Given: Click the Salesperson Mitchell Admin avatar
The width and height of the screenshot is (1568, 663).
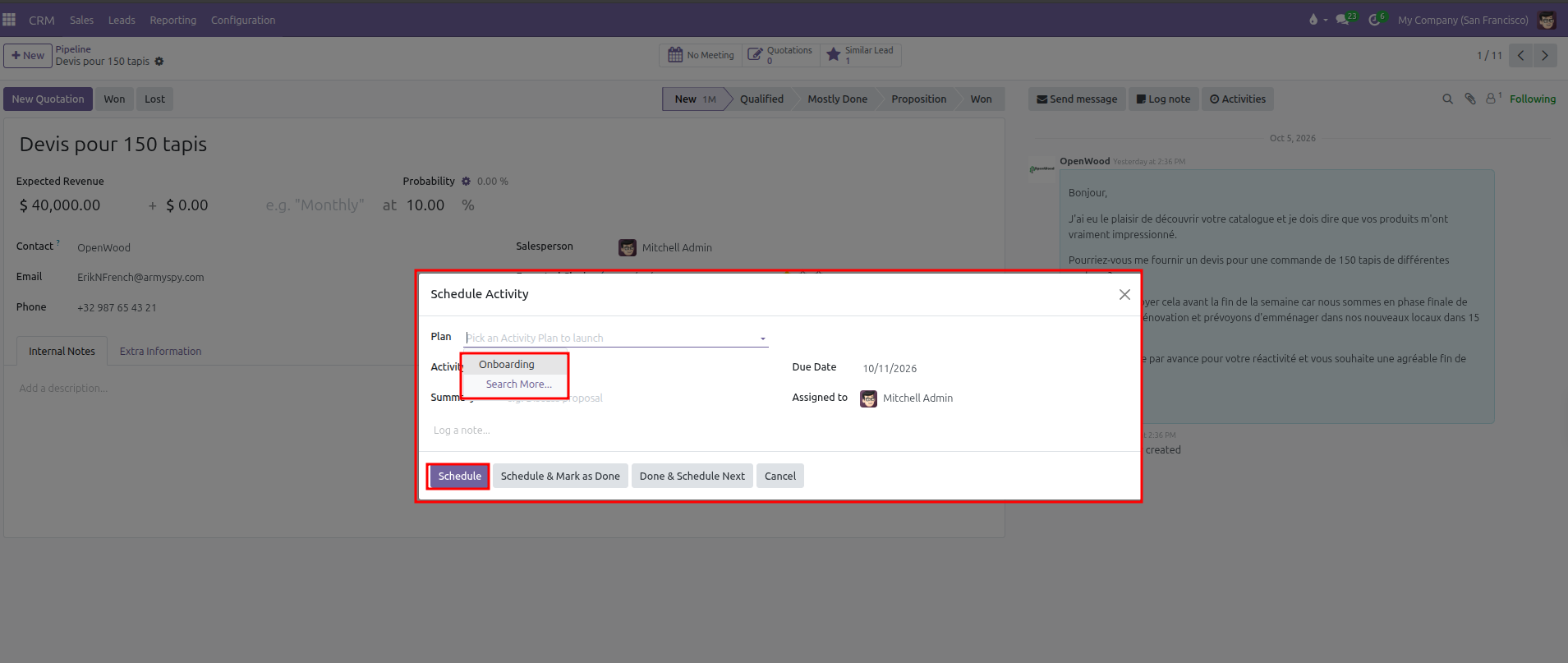Looking at the screenshot, I should [x=628, y=248].
